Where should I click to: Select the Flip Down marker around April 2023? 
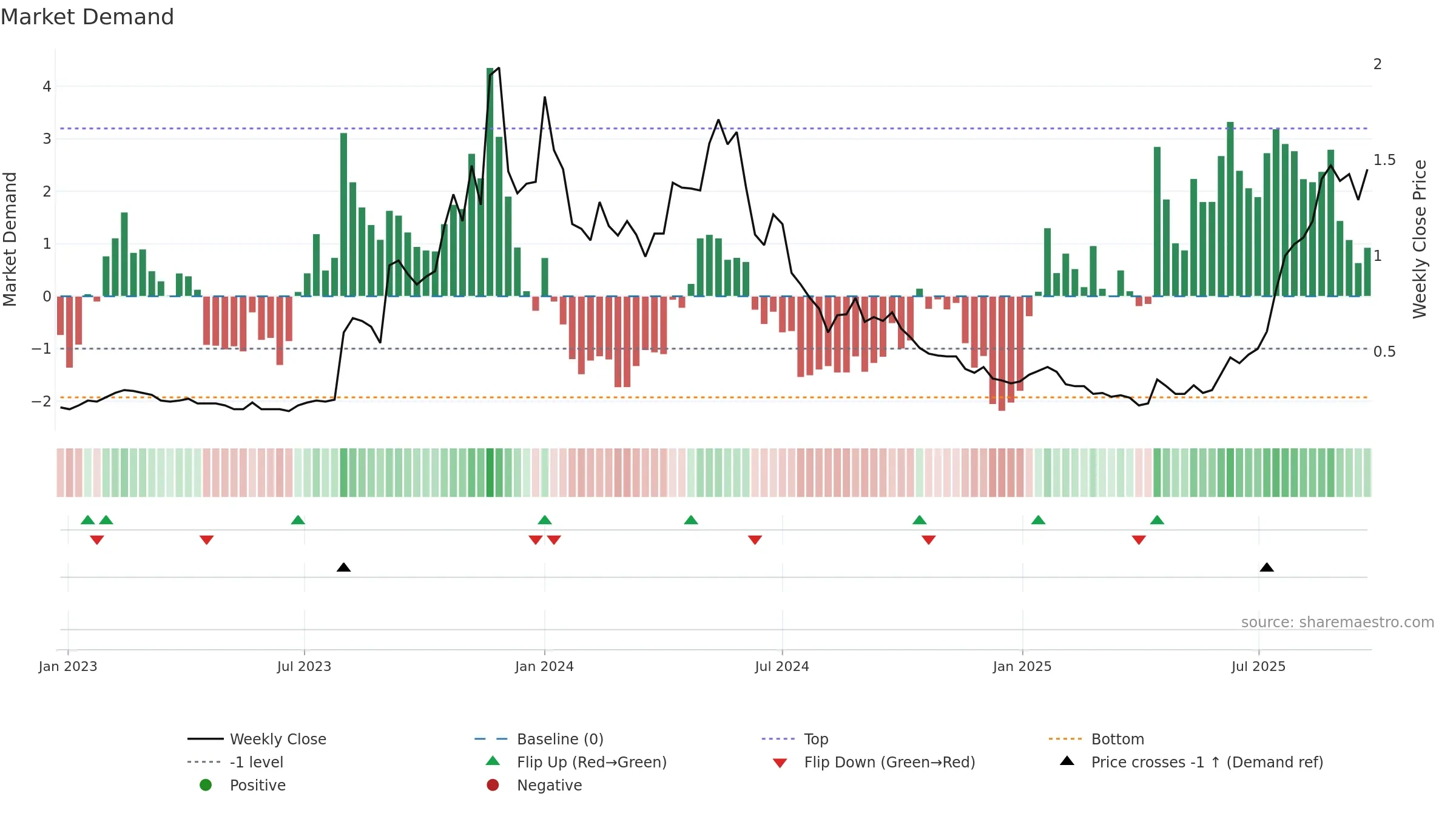[x=206, y=540]
